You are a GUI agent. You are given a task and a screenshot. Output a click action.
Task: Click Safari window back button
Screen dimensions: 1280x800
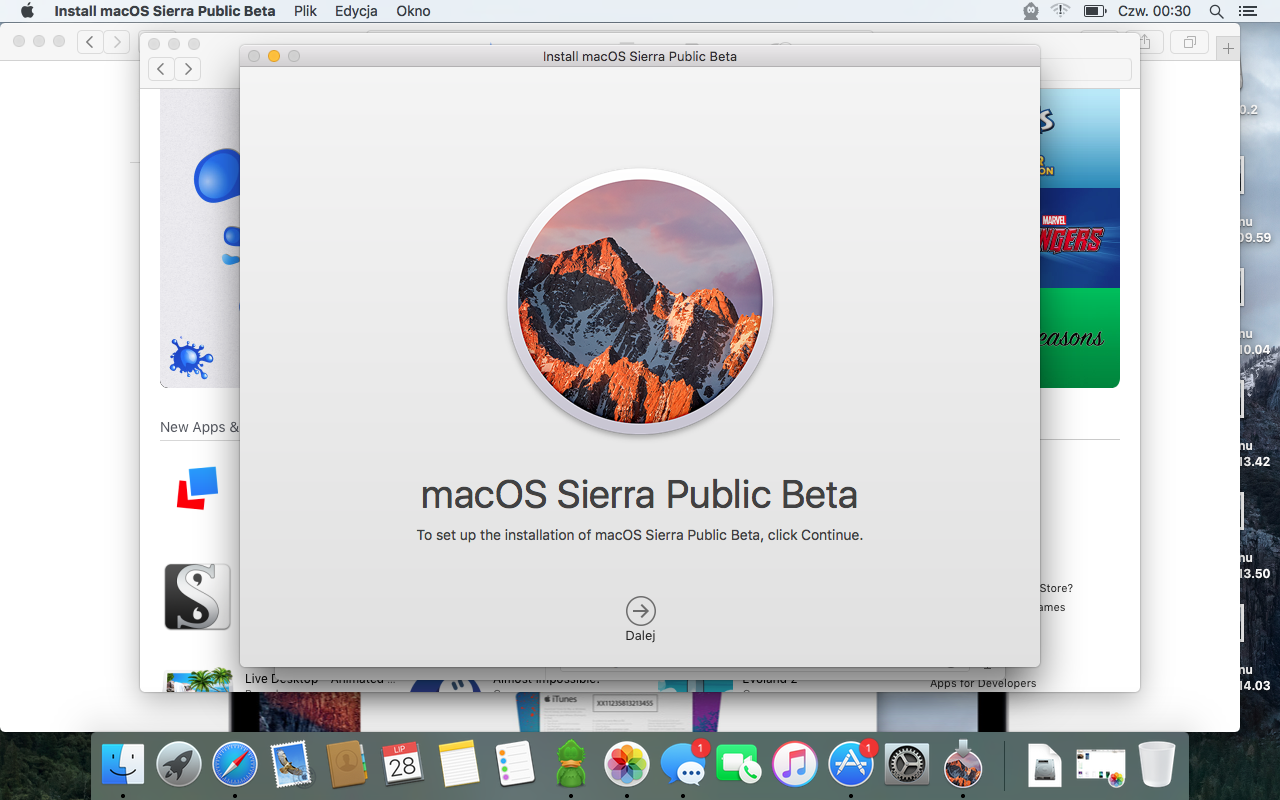(91, 42)
